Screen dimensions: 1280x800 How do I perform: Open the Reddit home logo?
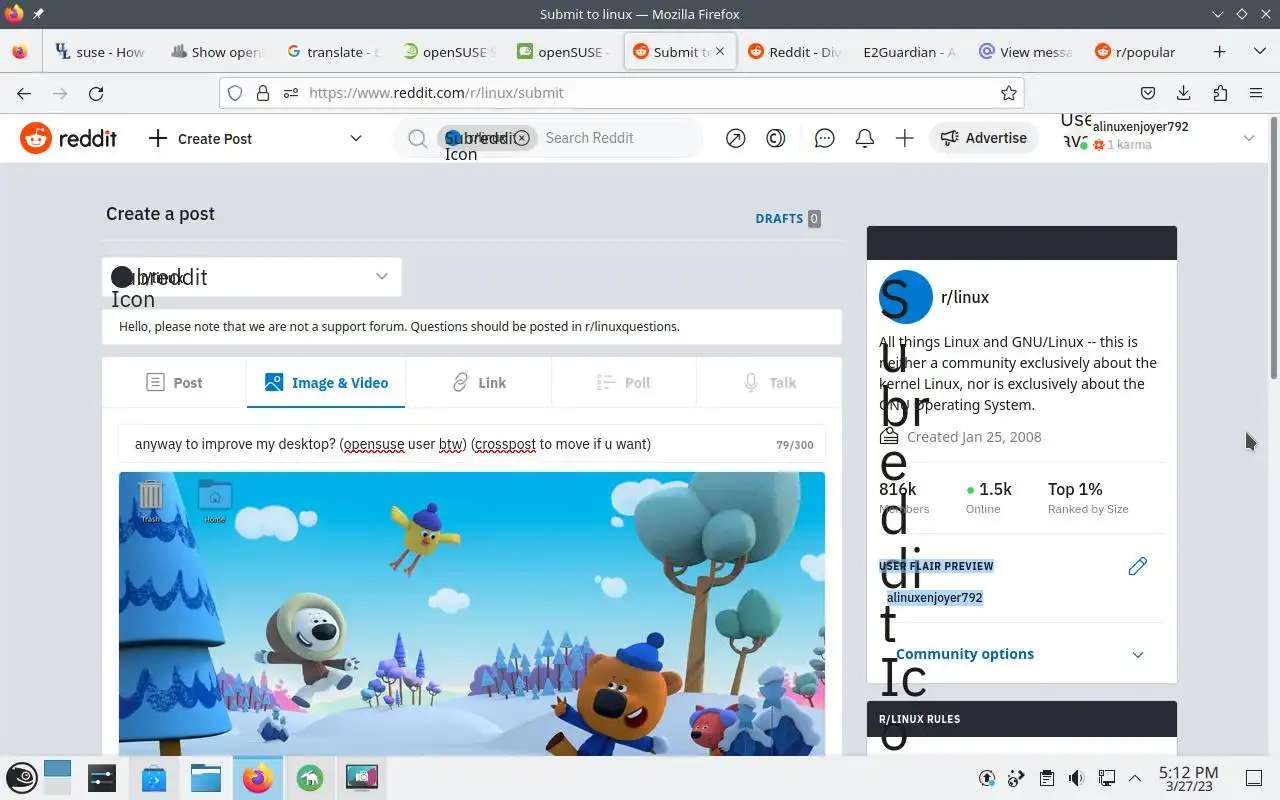(68, 138)
